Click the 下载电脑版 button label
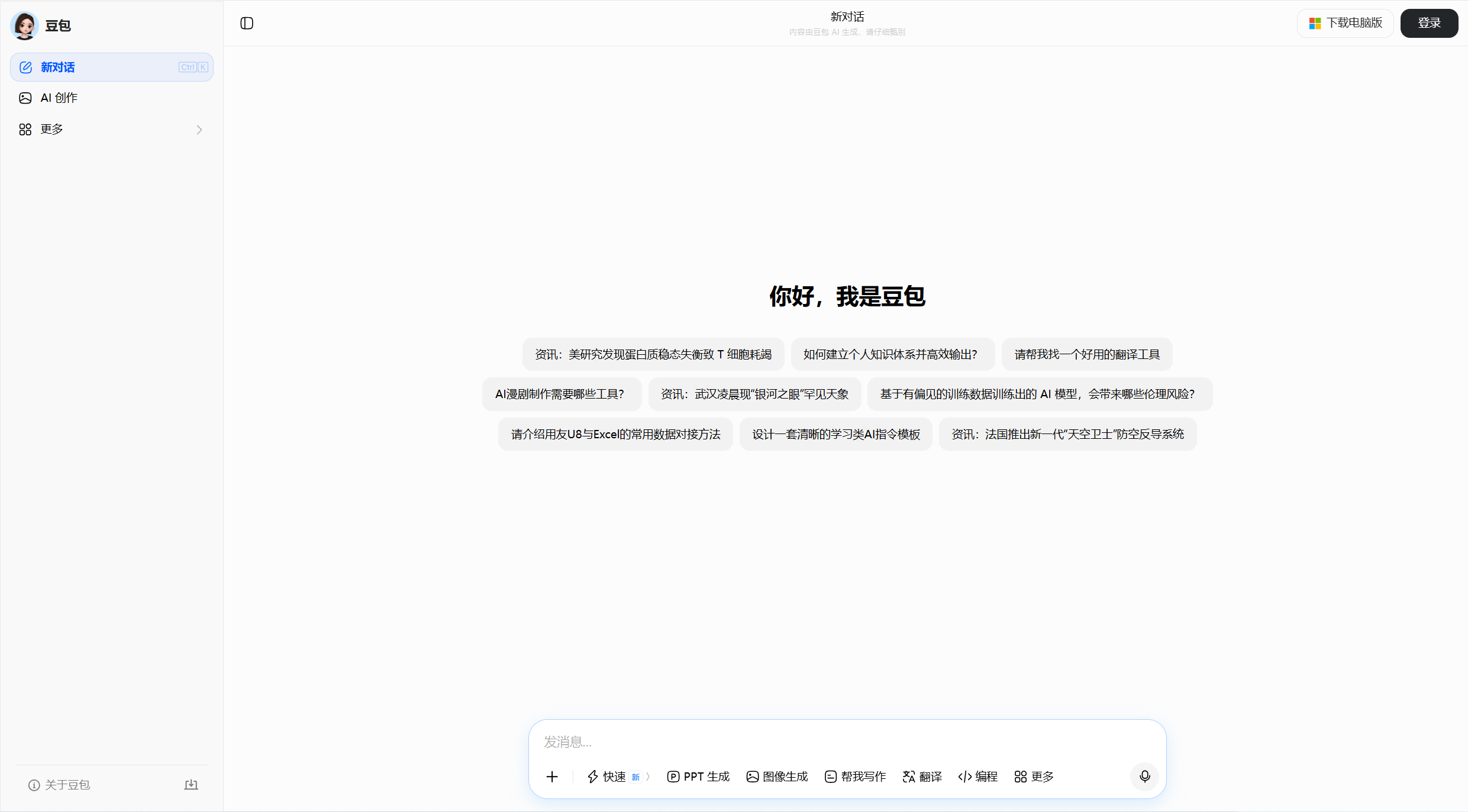1468x812 pixels. (x=1354, y=23)
